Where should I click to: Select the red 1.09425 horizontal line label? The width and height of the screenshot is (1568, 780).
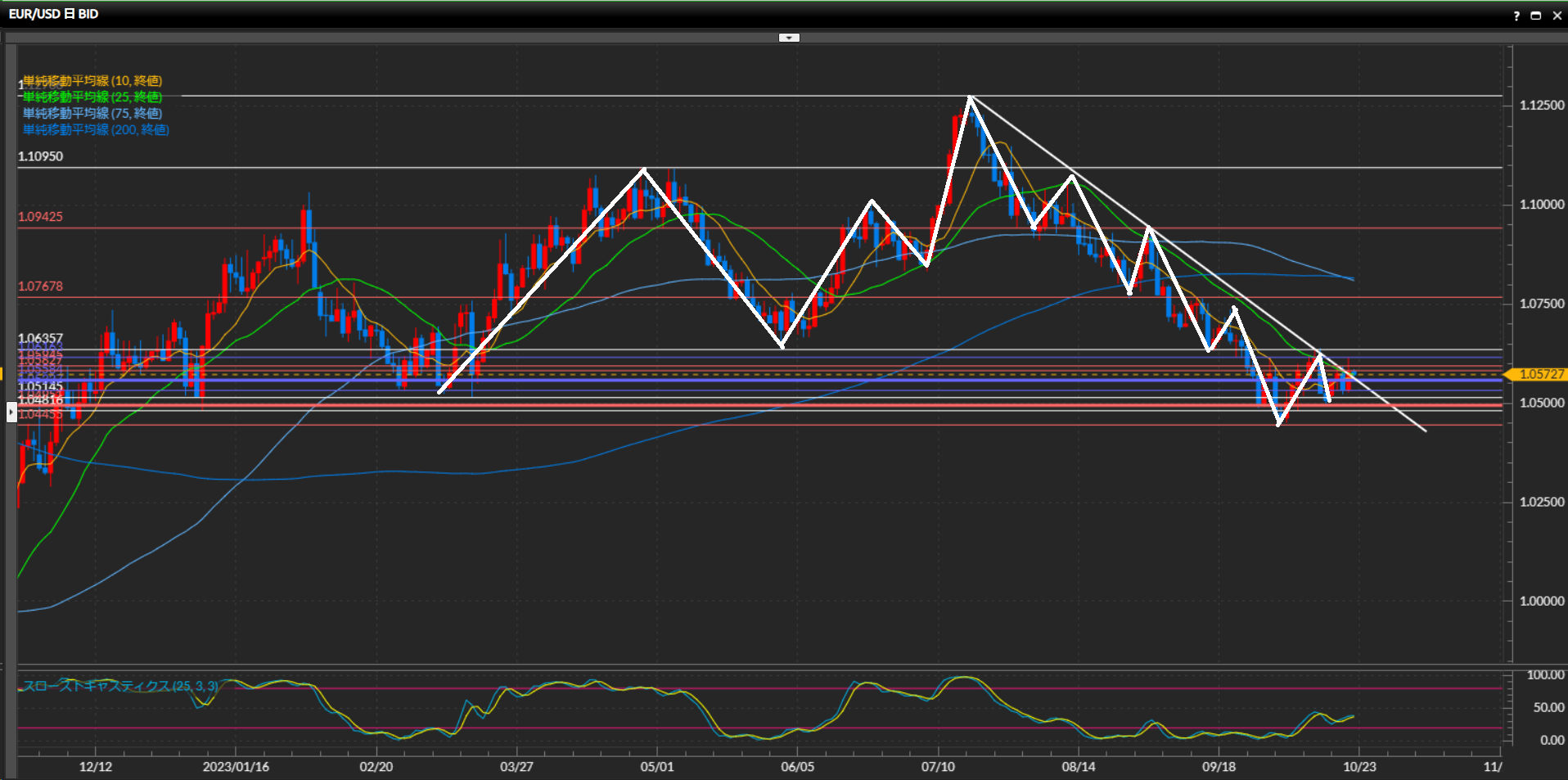[40, 217]
